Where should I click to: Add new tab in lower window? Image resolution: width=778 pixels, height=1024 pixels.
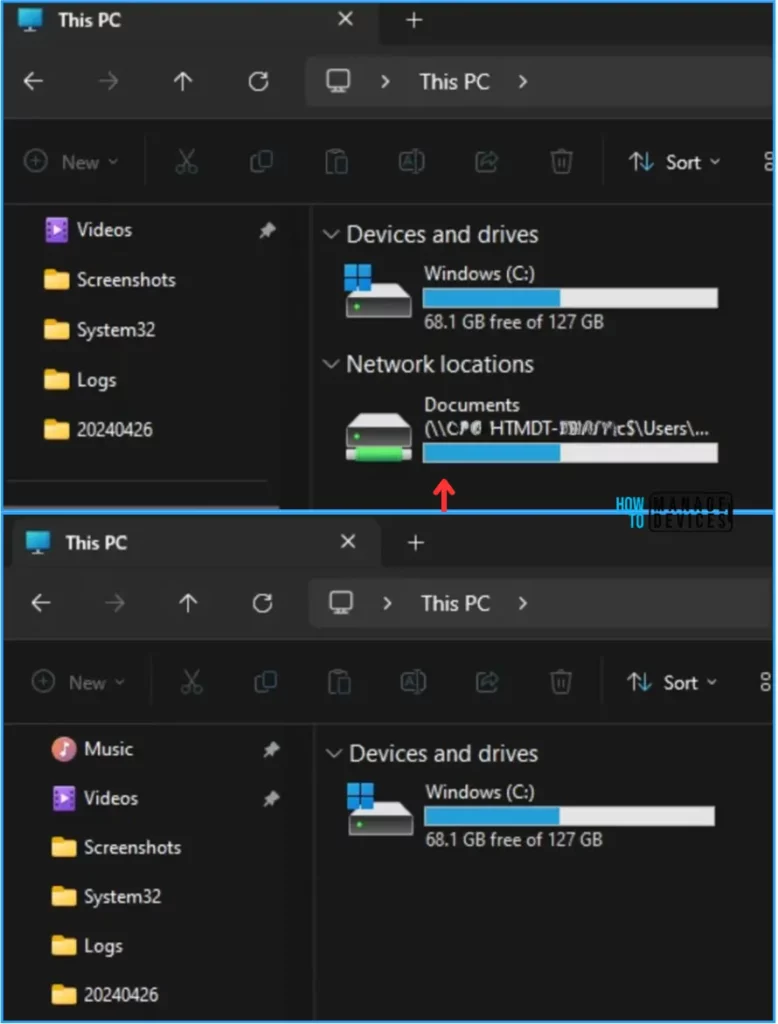pyautogui.click(x=416, y=543)
